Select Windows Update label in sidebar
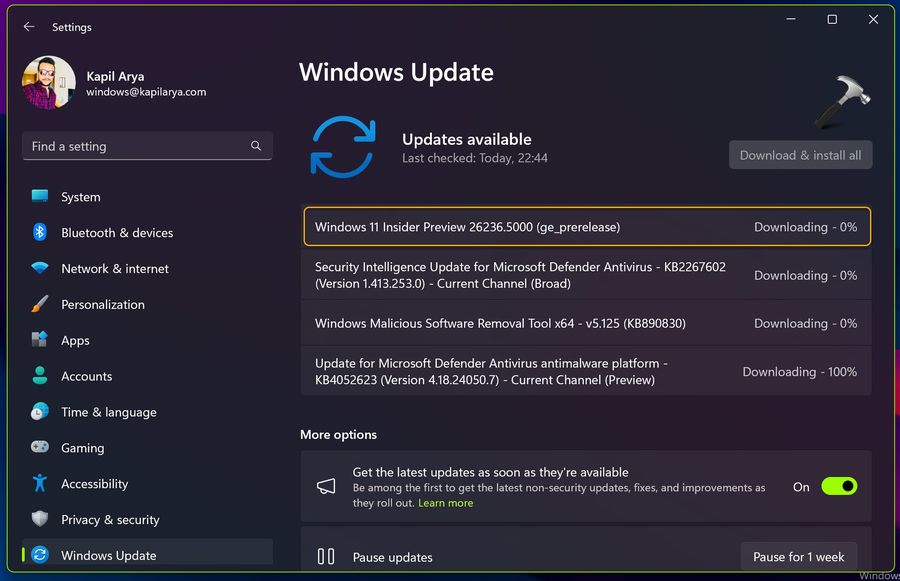 108,555
